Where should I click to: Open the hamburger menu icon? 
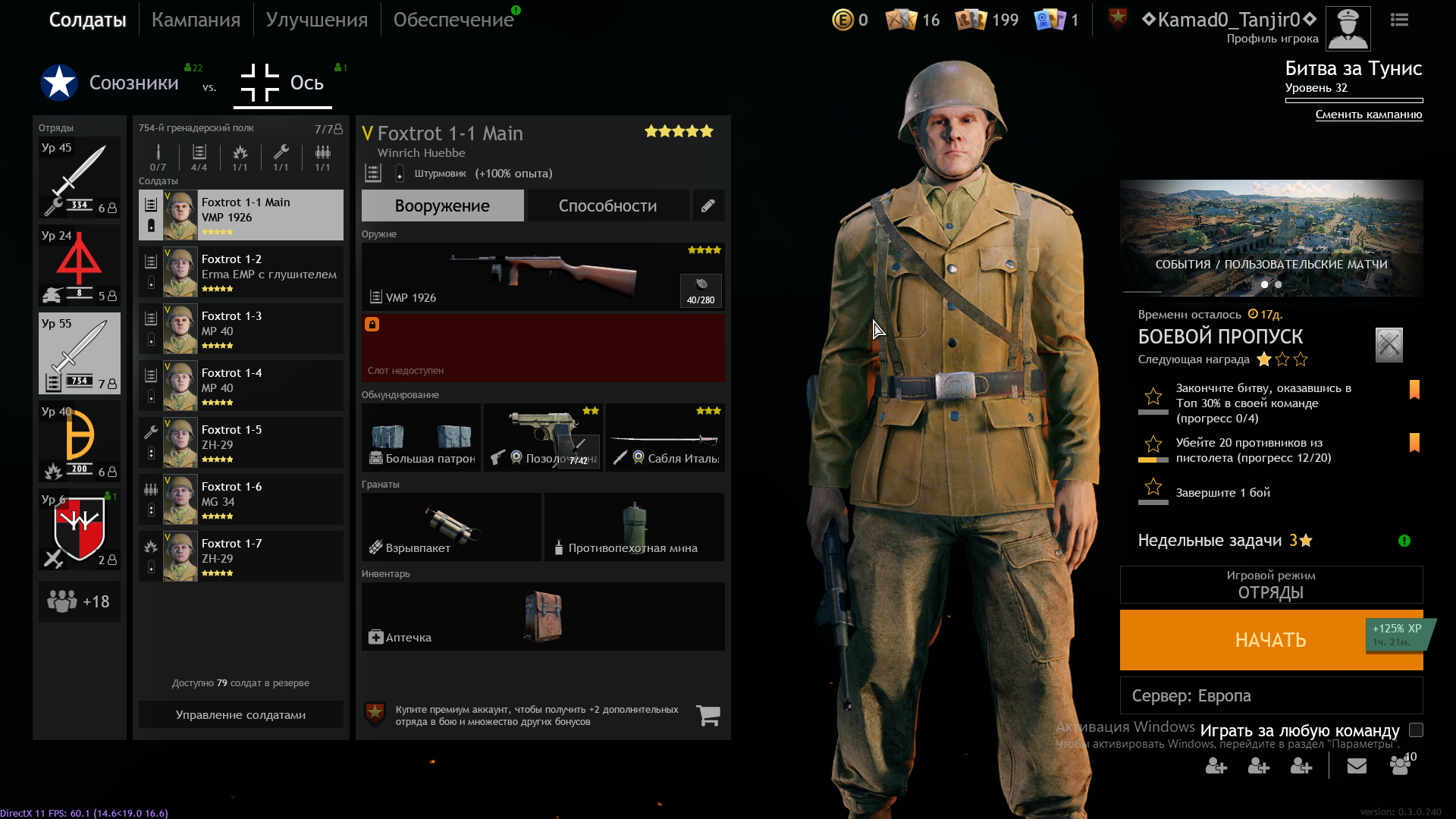[x=1400, y=20]
